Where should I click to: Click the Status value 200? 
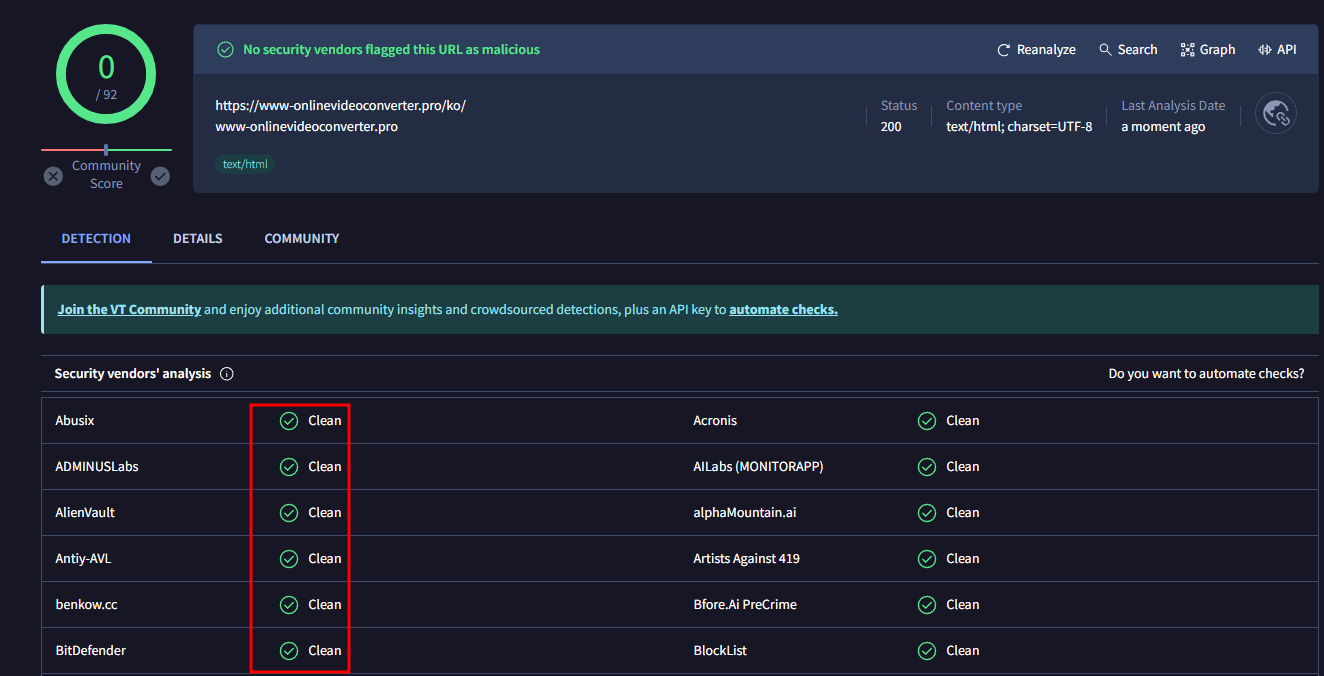[x=891, y=127]
